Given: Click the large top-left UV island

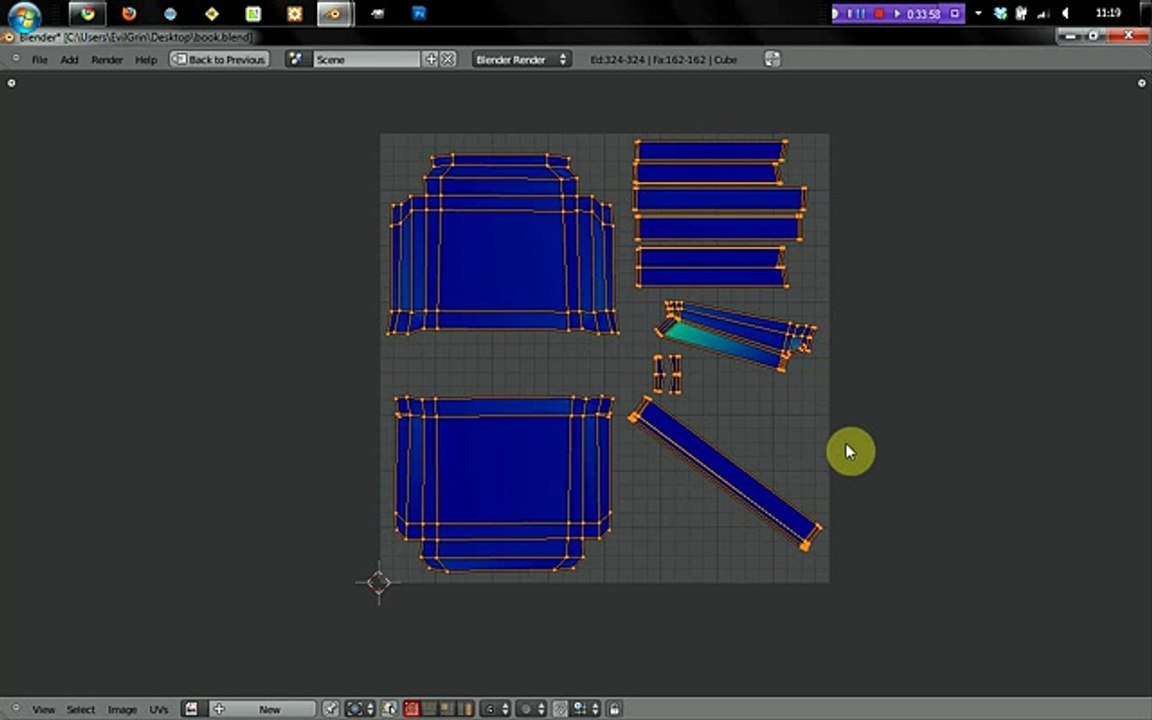Looking at the screenshot, I should click(x=503, y=246).
